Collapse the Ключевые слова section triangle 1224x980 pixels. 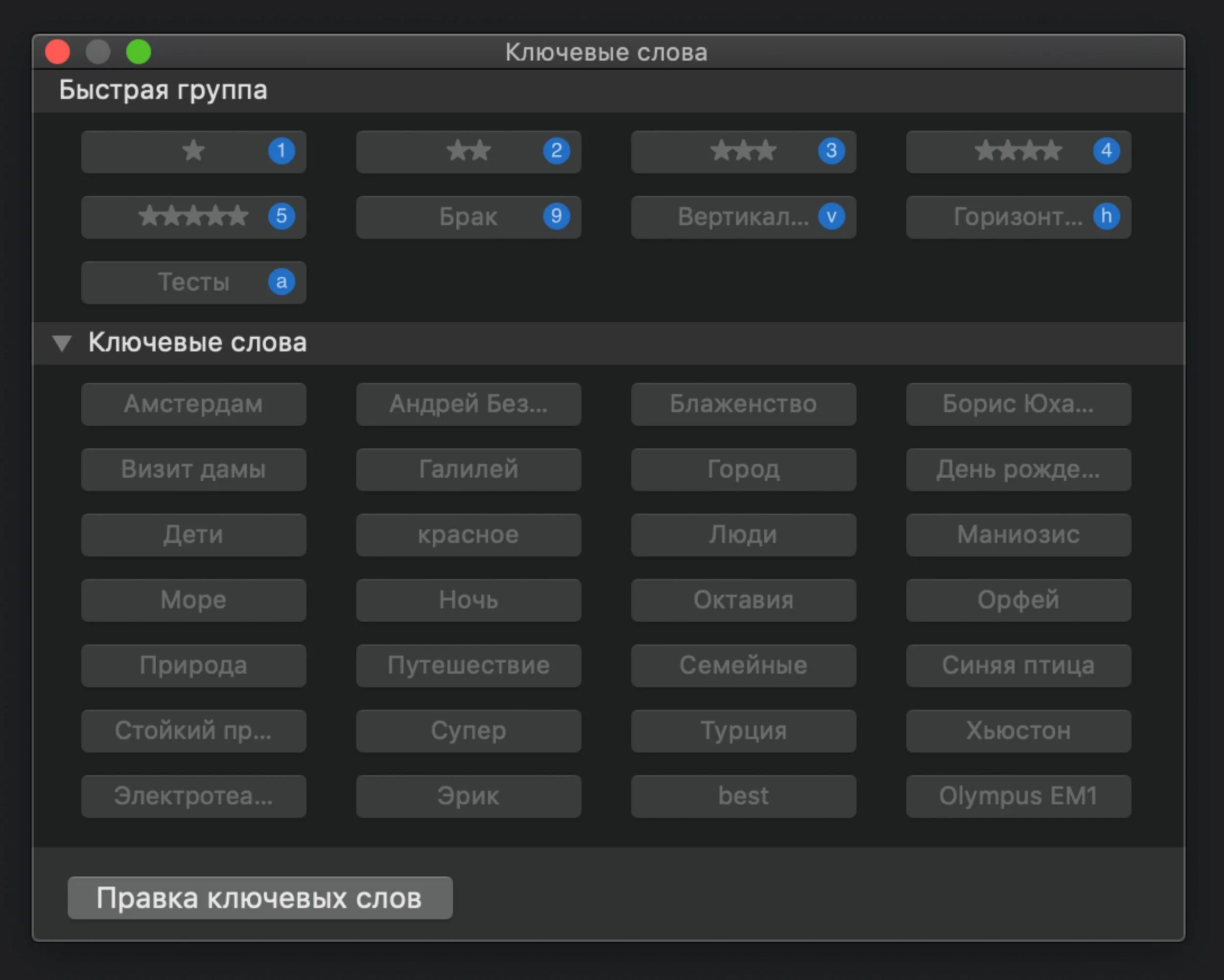(62, 343)
